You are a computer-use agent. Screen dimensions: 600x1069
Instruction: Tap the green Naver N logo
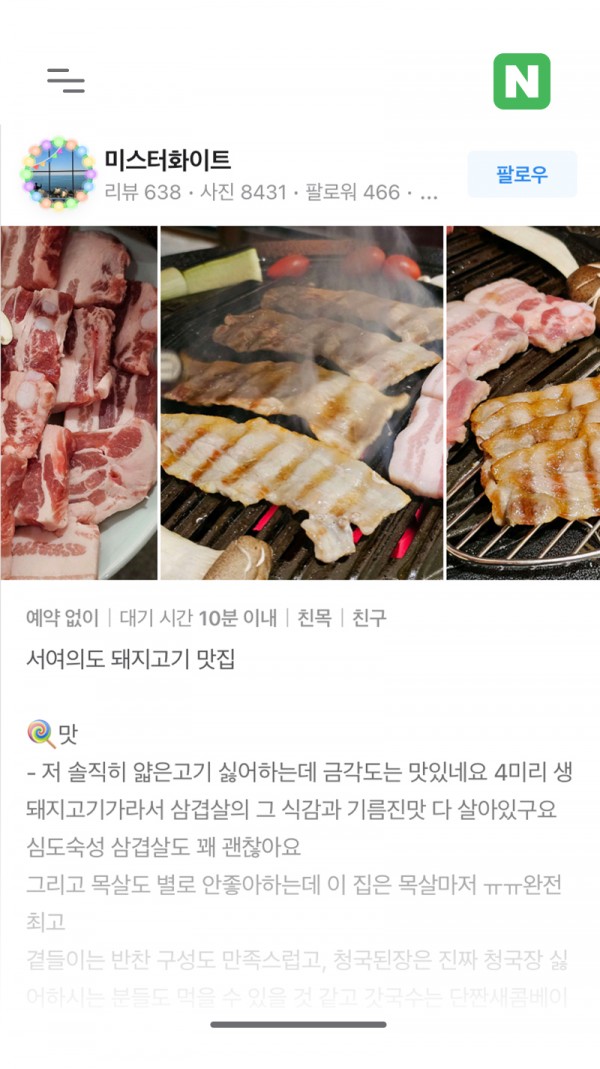tap(522, 81)
